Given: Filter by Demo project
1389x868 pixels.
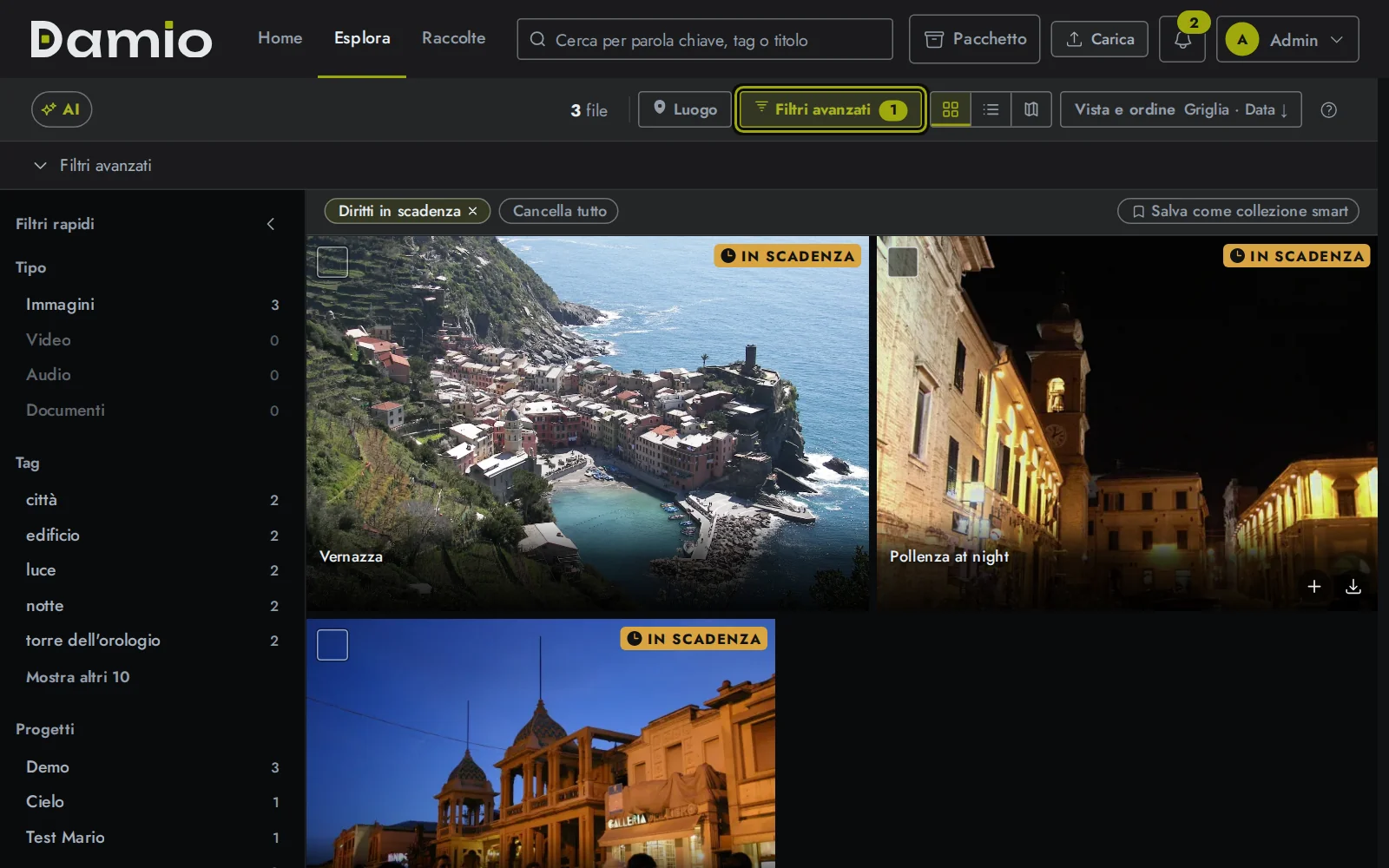Looking at the screenshot, I should pyautogui.click(x=152, y=767).
